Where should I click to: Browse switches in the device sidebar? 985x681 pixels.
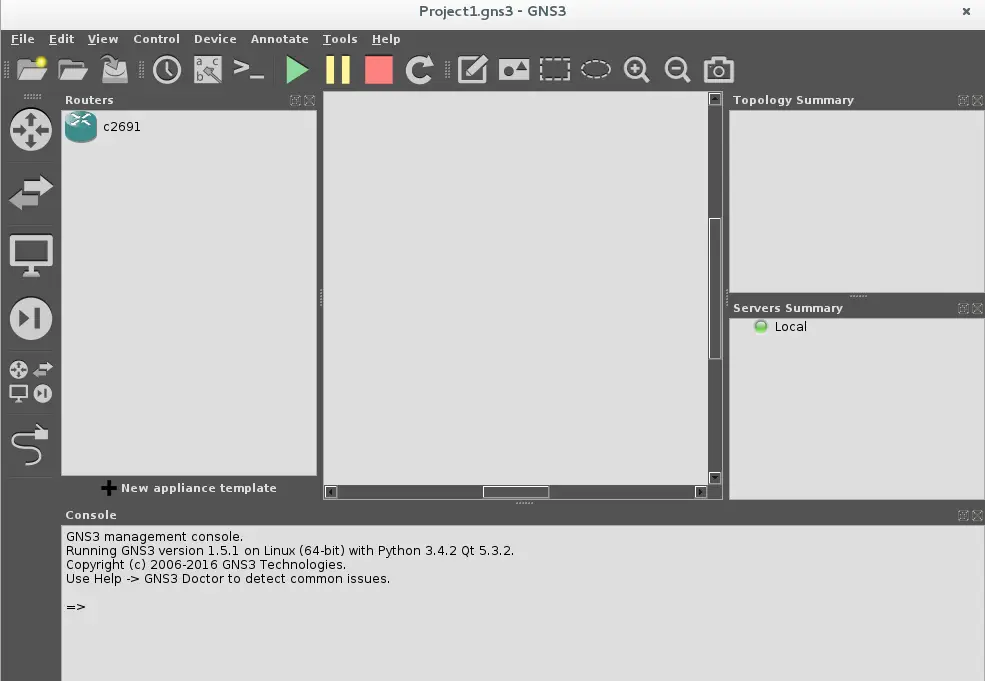point(31,192)
